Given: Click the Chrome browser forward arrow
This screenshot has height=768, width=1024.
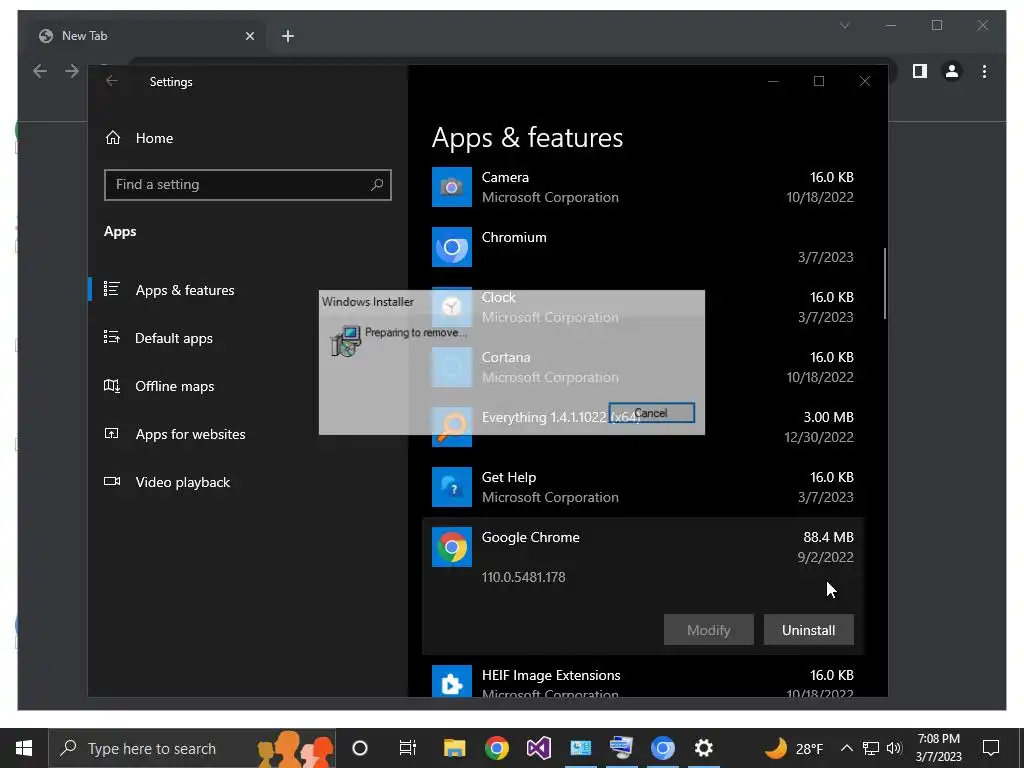Looking at the screenshot, I should tap(72, 71).
